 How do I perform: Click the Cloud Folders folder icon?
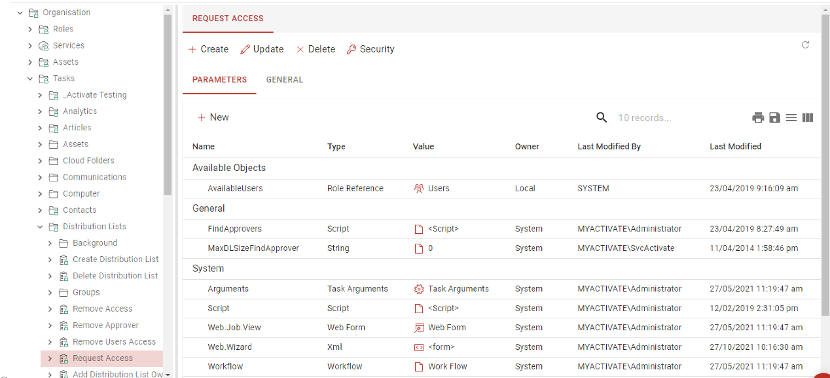point(53,160)
